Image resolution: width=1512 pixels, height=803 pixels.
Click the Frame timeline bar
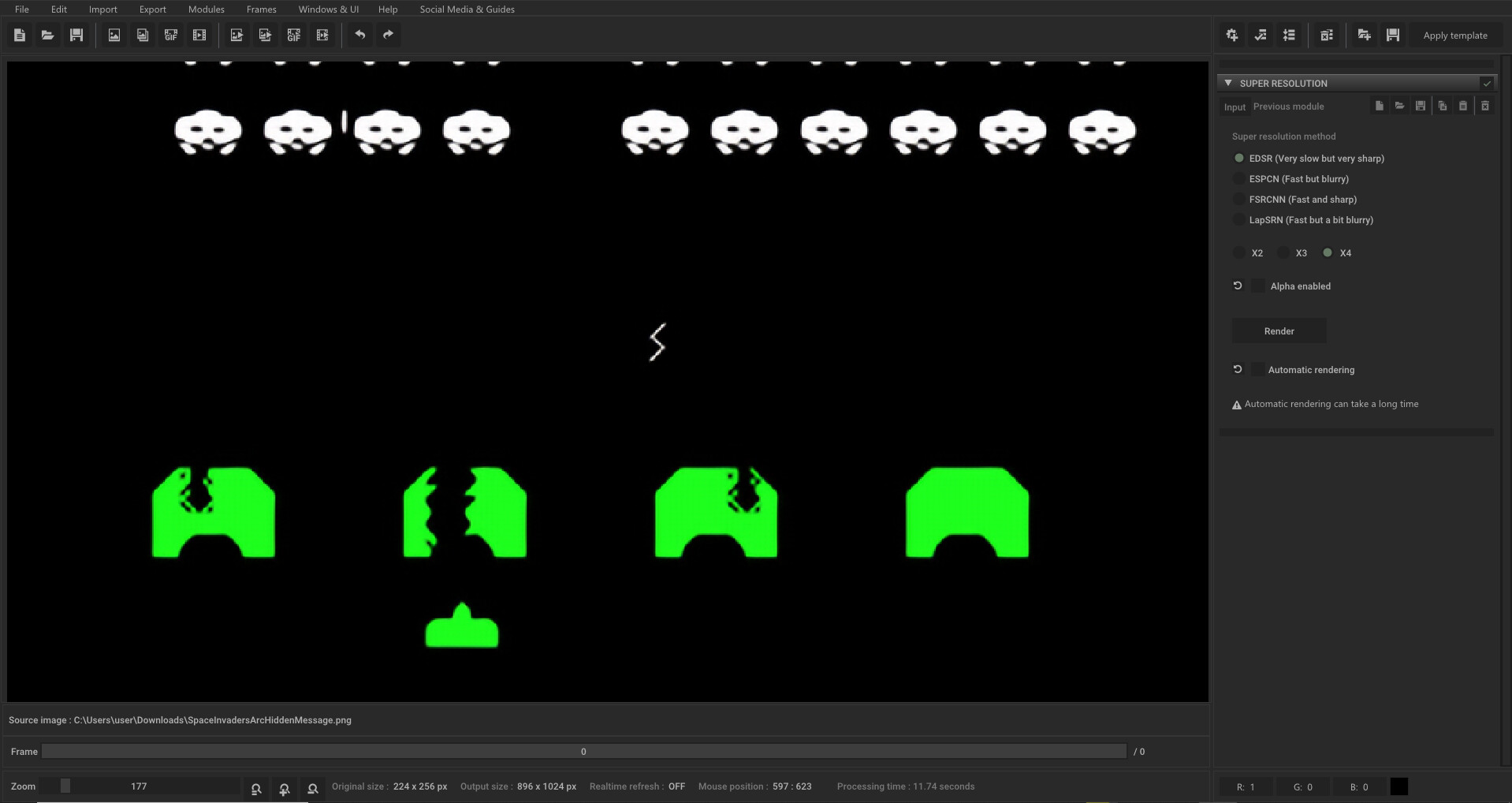coord(583,752)
